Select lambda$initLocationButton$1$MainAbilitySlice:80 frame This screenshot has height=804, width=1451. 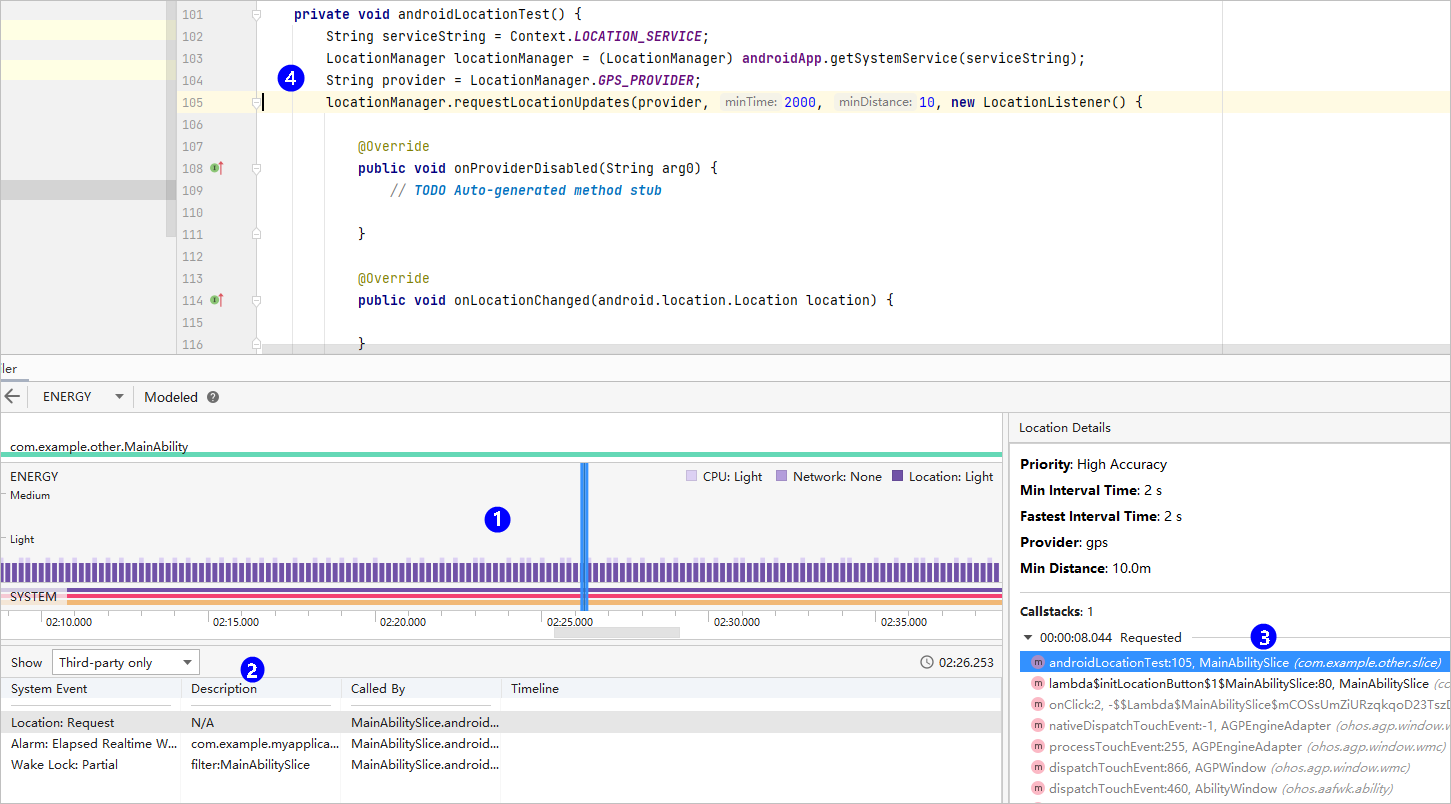1235,684
